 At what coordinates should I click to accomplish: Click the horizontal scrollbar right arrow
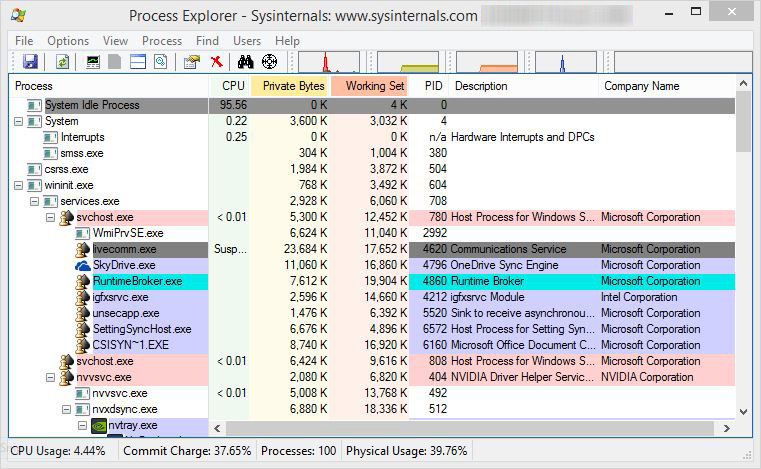[x=727, y=428]
